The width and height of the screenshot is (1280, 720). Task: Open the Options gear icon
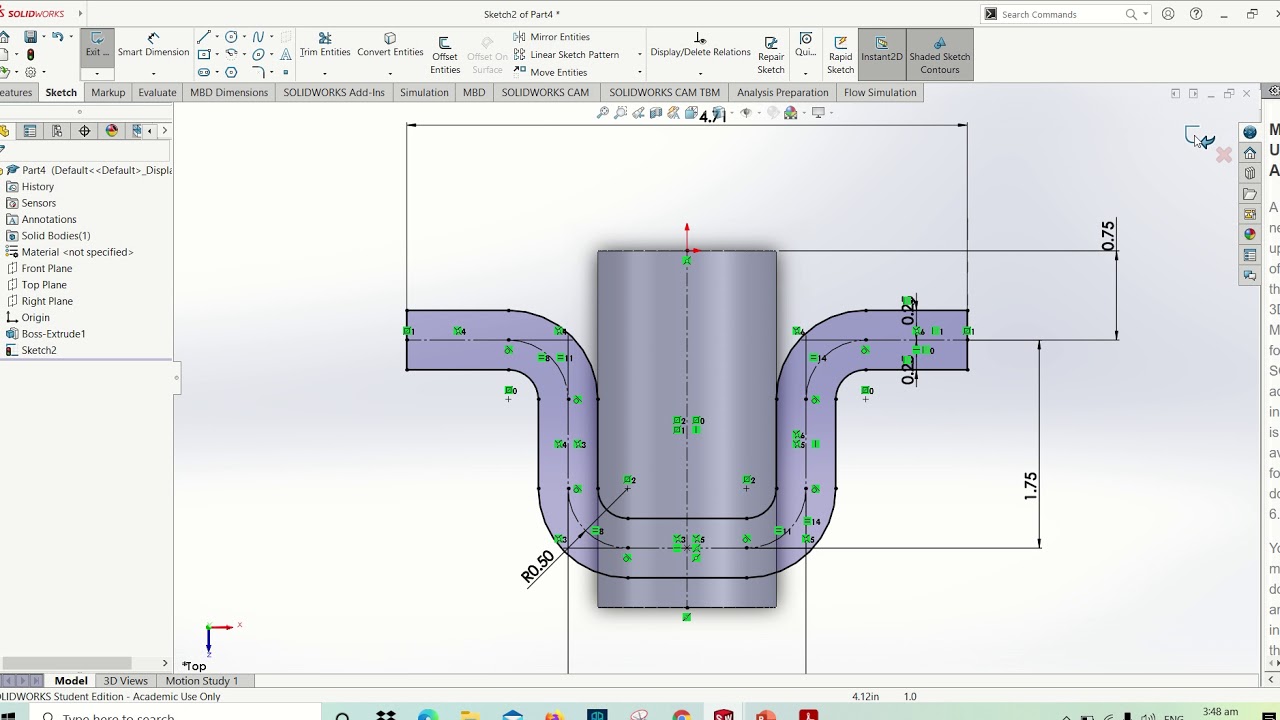point(30,72)
